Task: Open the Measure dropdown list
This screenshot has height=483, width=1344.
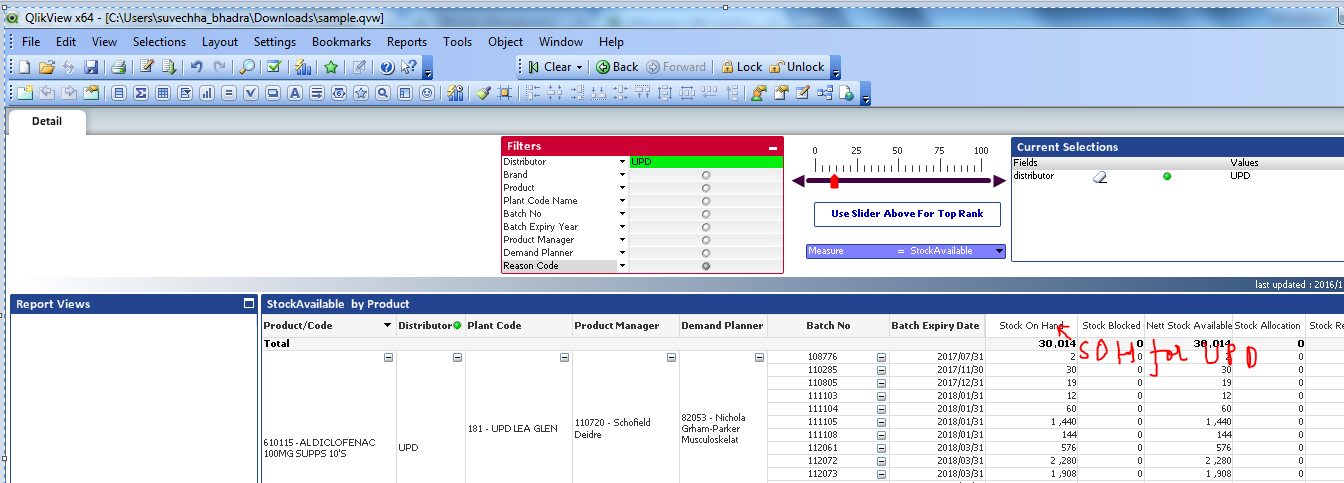Action: pyautogui.click(x=998, y=251)
